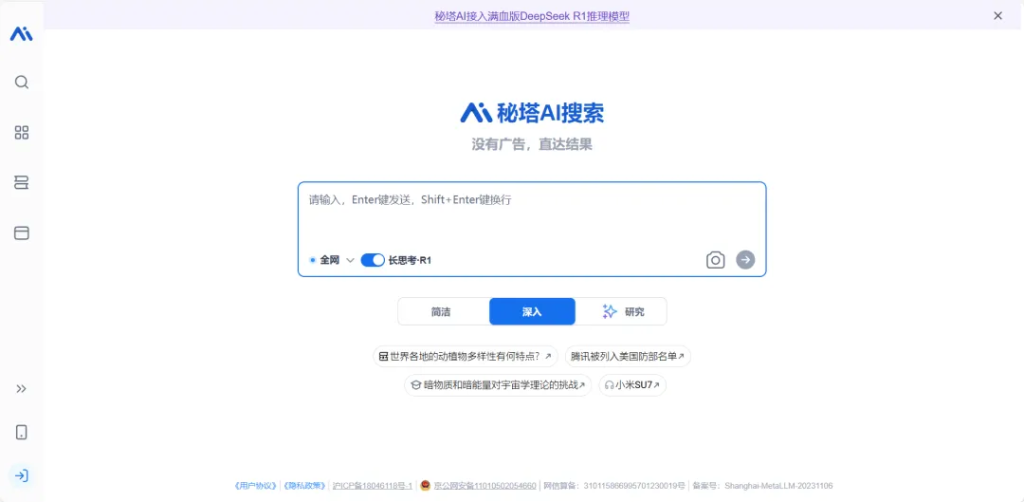
Task: Click the Metaso logo in sidebar
Action: coord(22,35)
